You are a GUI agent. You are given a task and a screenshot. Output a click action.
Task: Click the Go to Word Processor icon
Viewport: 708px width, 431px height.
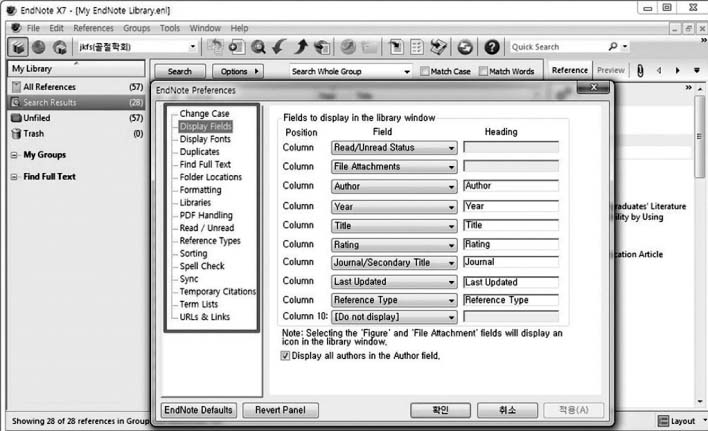438,46
